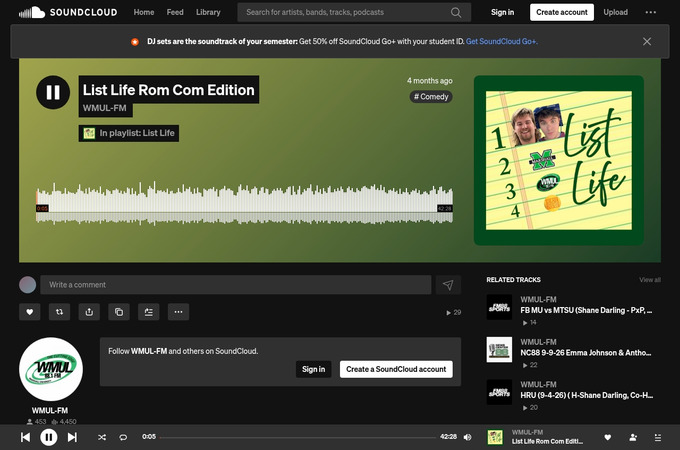Click Create a SoundCloud account
This screenshot has height=450, width=680.
(x=396, y=369)
